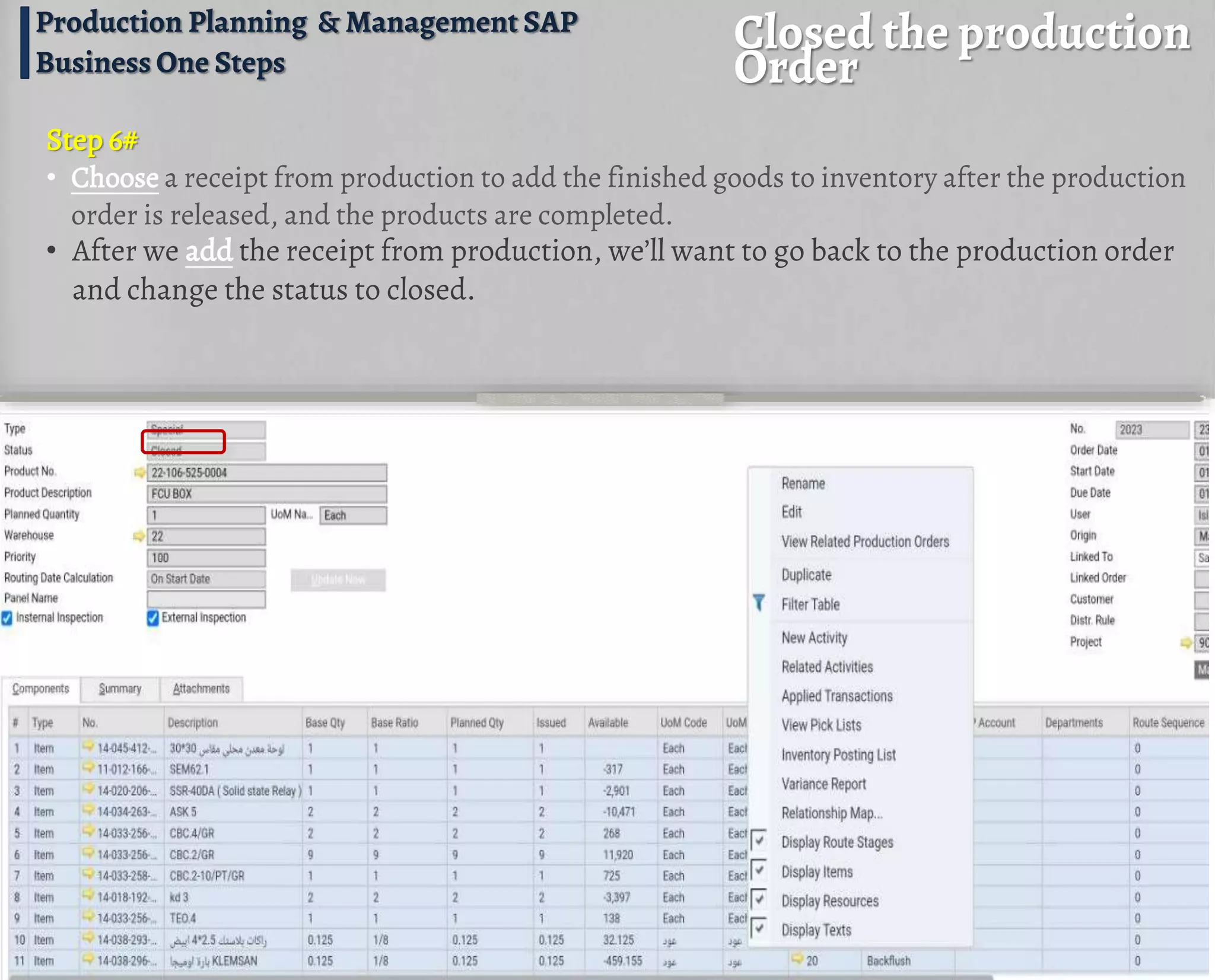Click the underlined word add in step text
Image resolution: width=1215 pixels, height=980 pixels.
(x=209, y=251)
